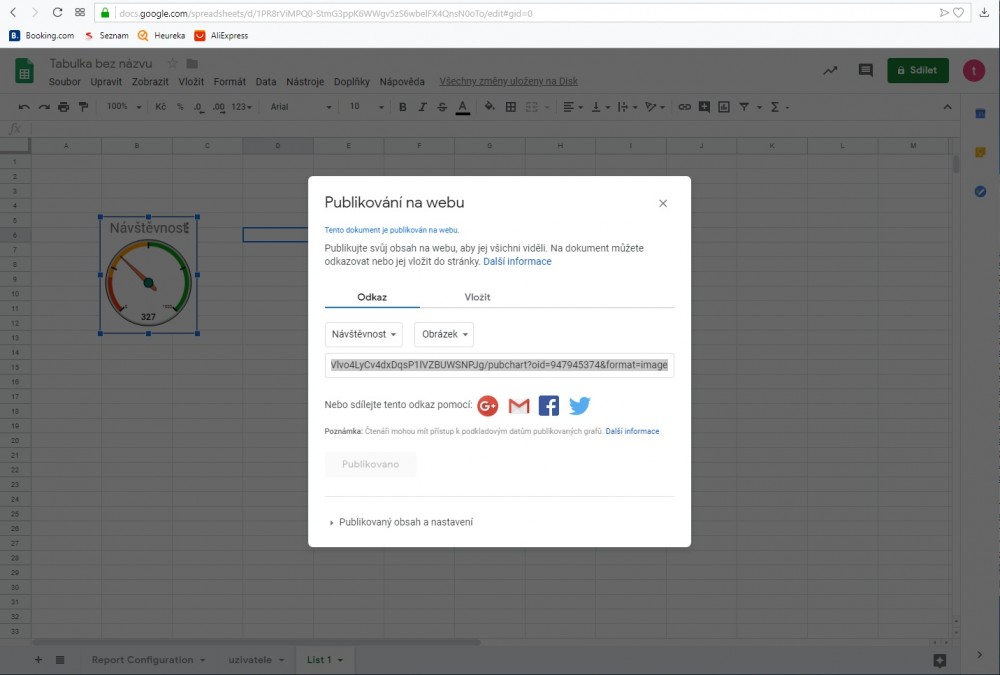Click the undo arrow icon
Viewport: 1000px width, 675px height.
point(24,107)
